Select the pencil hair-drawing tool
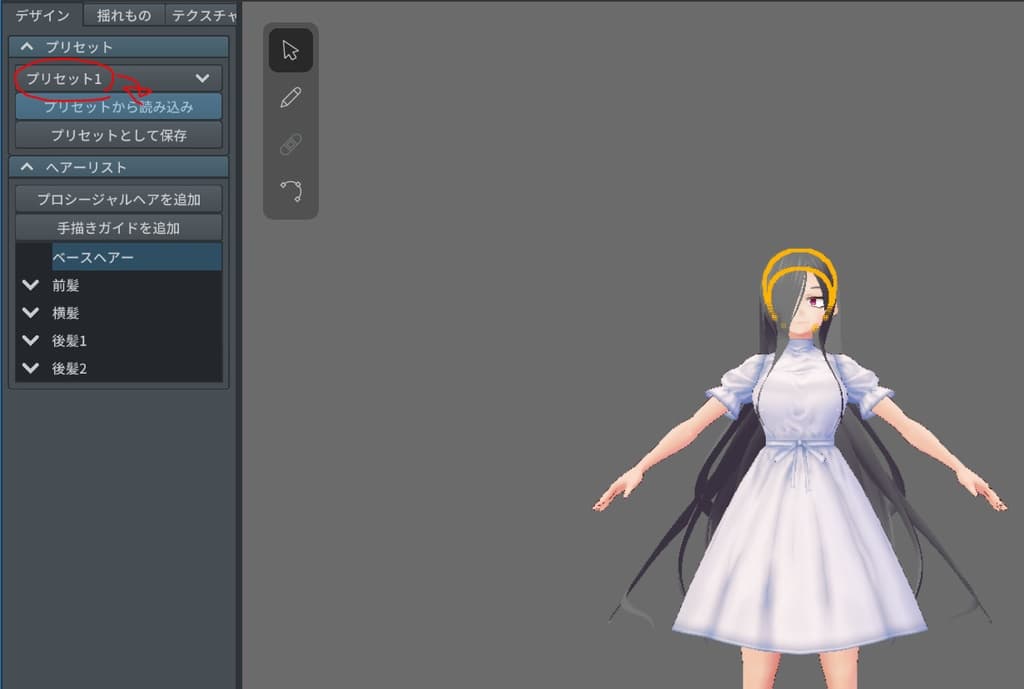The width and height of the screenshot is (1024, 689). (x=290, y=96)
